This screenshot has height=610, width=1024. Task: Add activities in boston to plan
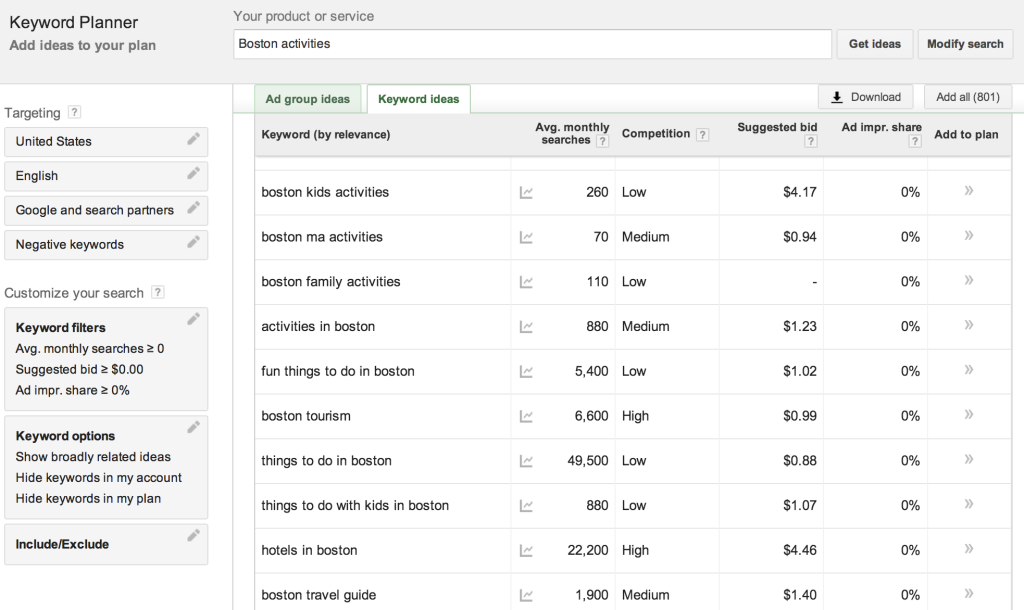968,325
